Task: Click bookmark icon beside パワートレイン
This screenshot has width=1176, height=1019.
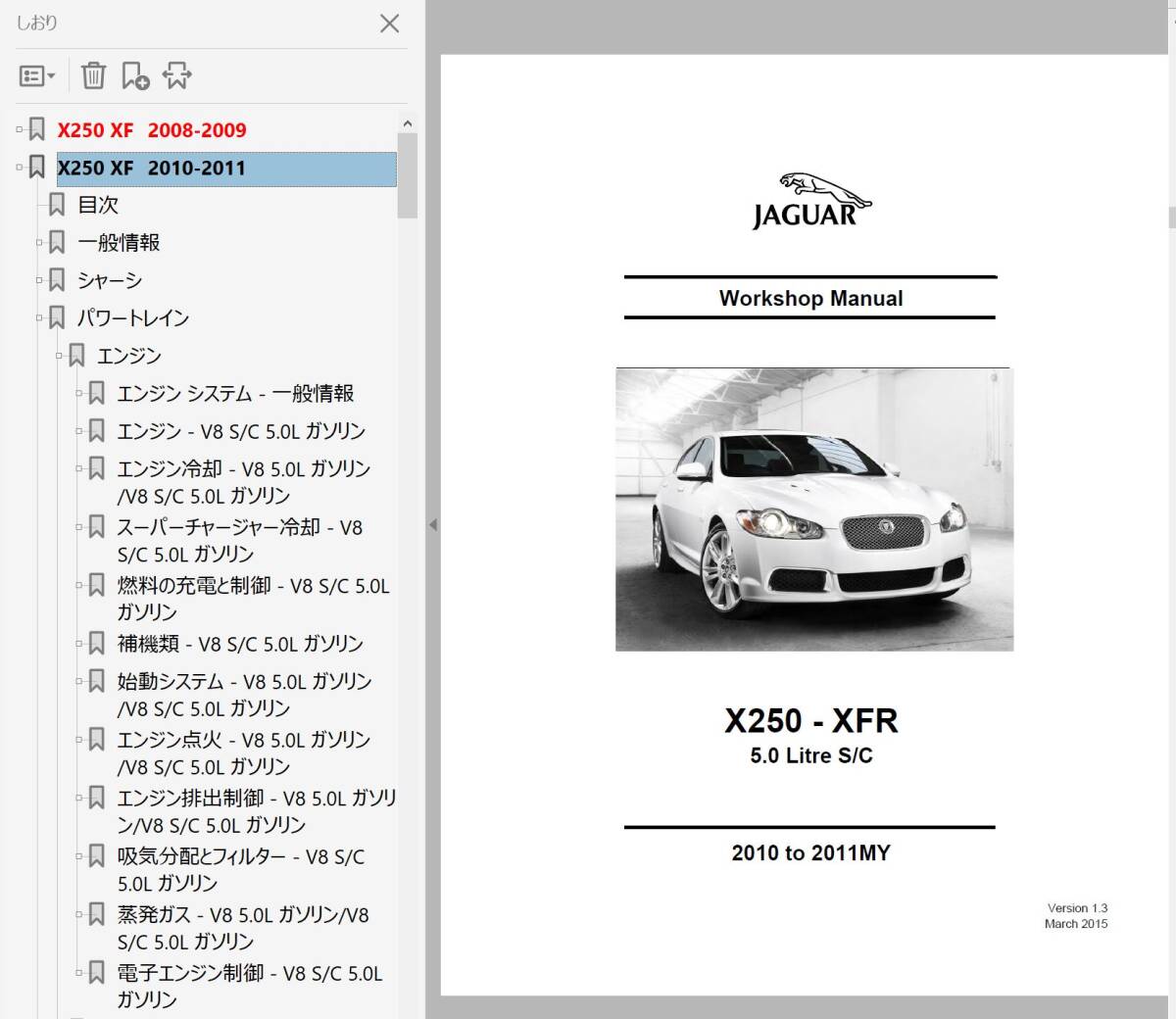Action: pos(57,317)
